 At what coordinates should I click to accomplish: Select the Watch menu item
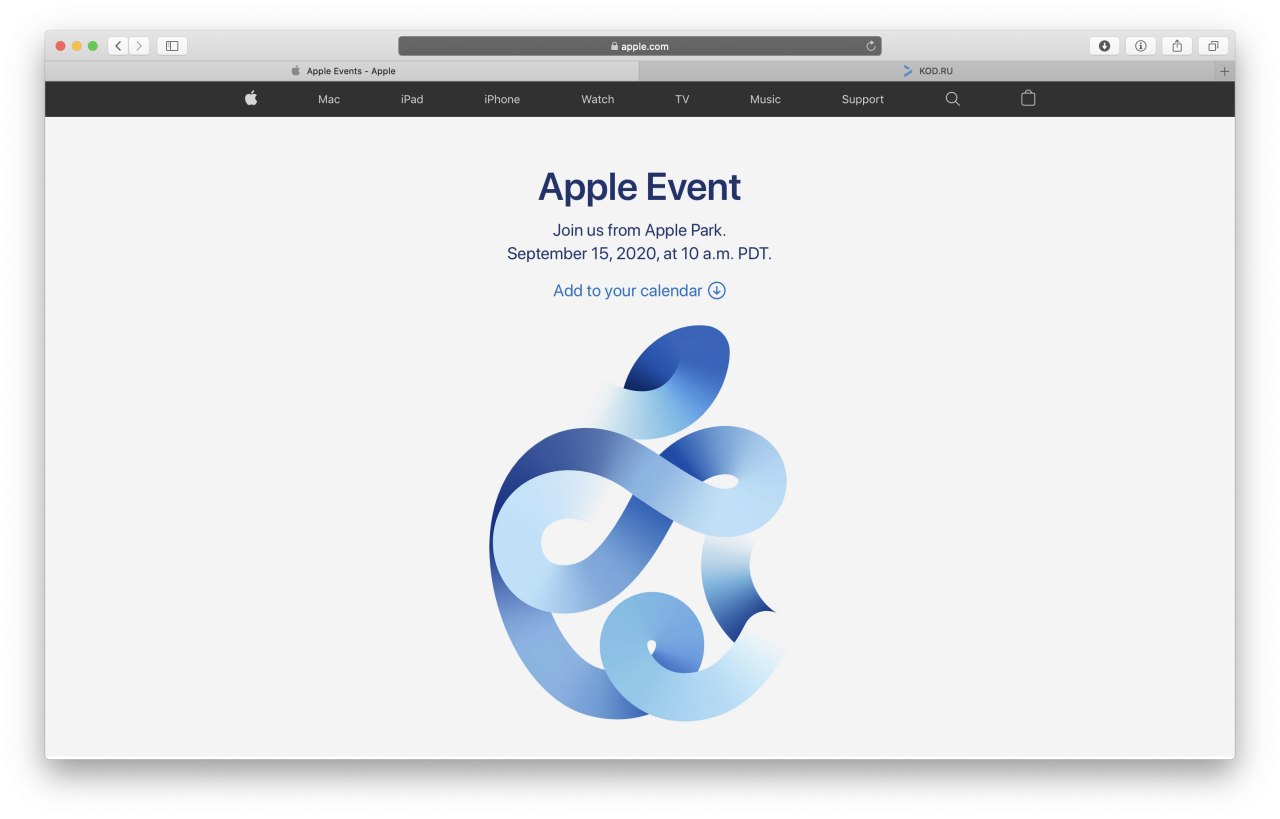[x=598, y=99]
